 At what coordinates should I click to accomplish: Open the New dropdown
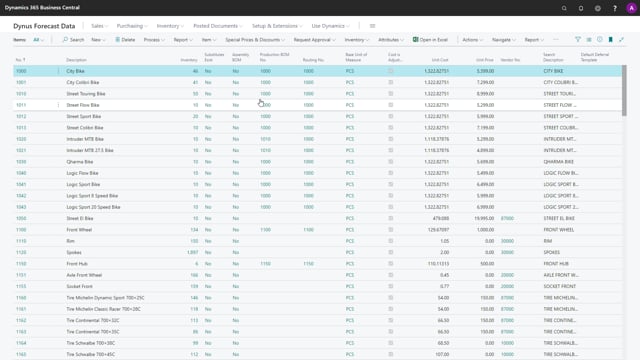pyautogui.click(x=98, y=40)
